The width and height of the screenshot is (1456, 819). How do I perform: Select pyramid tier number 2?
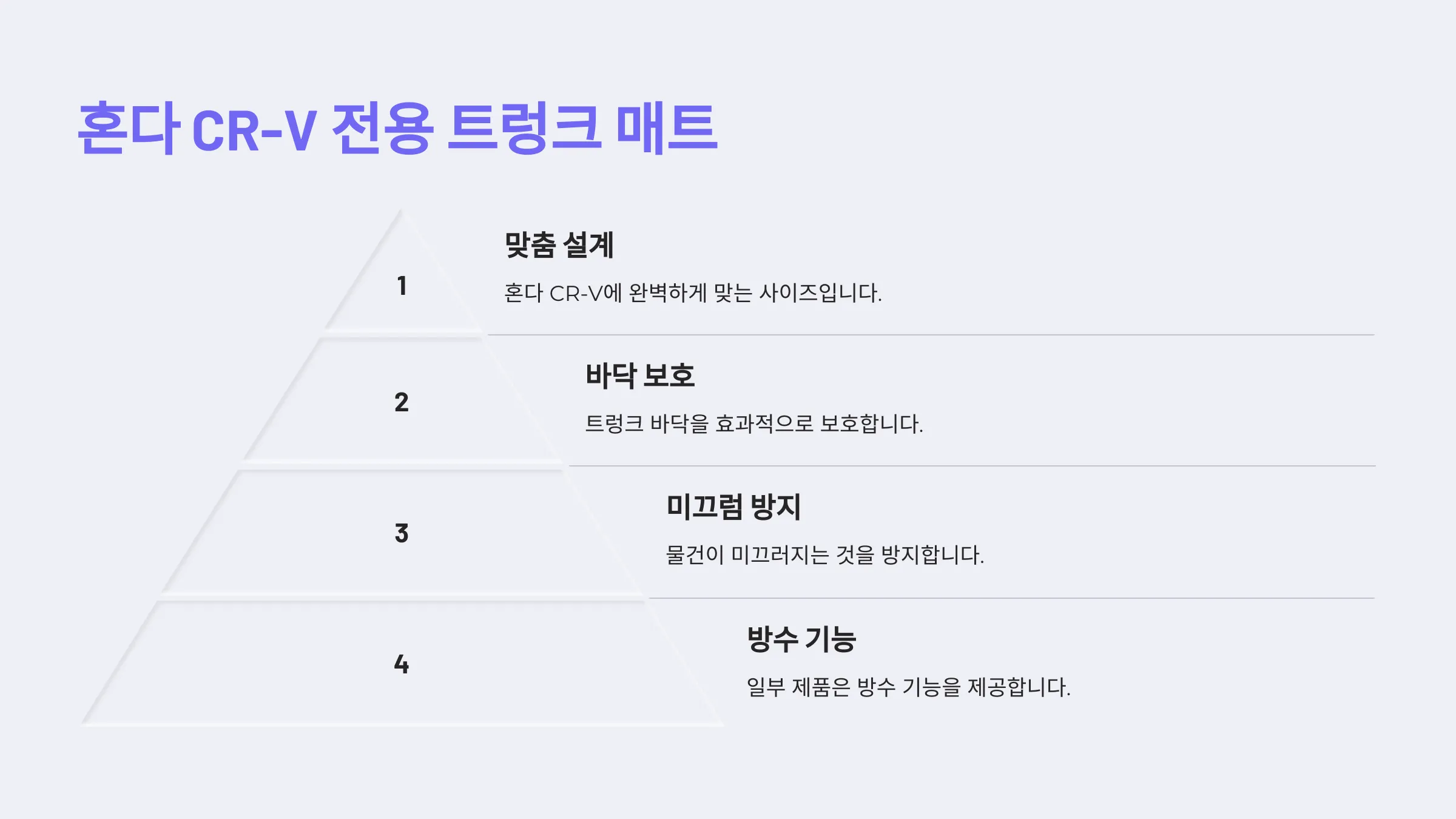pos(402,402)
